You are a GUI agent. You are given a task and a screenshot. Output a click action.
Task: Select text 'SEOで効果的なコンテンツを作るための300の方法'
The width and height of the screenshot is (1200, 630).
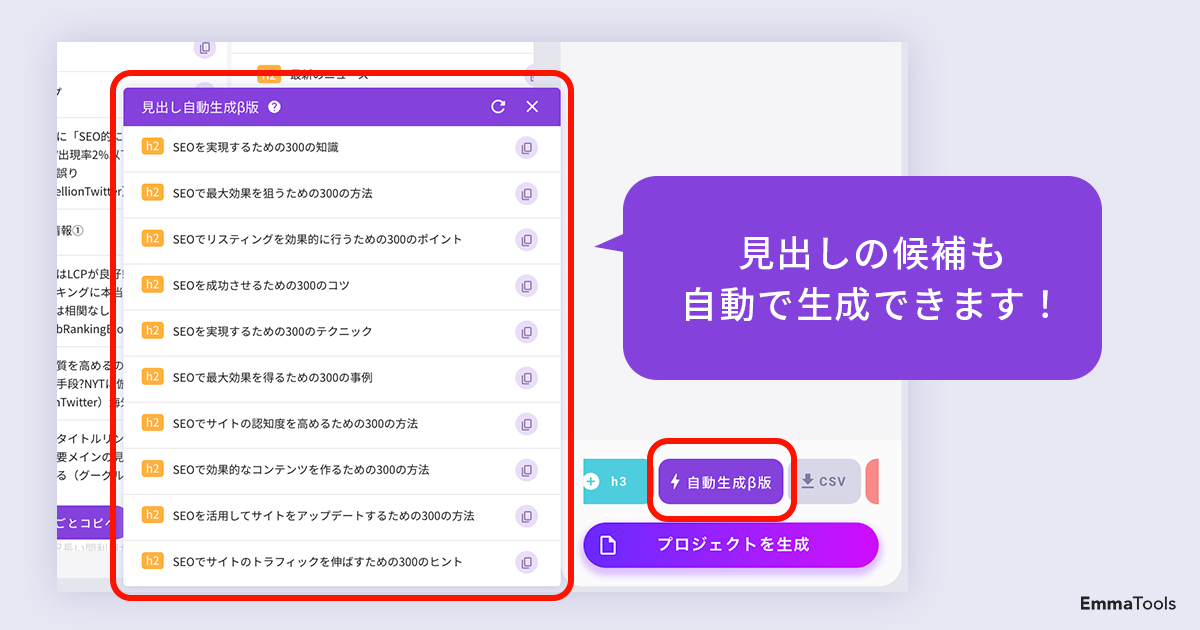coord(301,470)
